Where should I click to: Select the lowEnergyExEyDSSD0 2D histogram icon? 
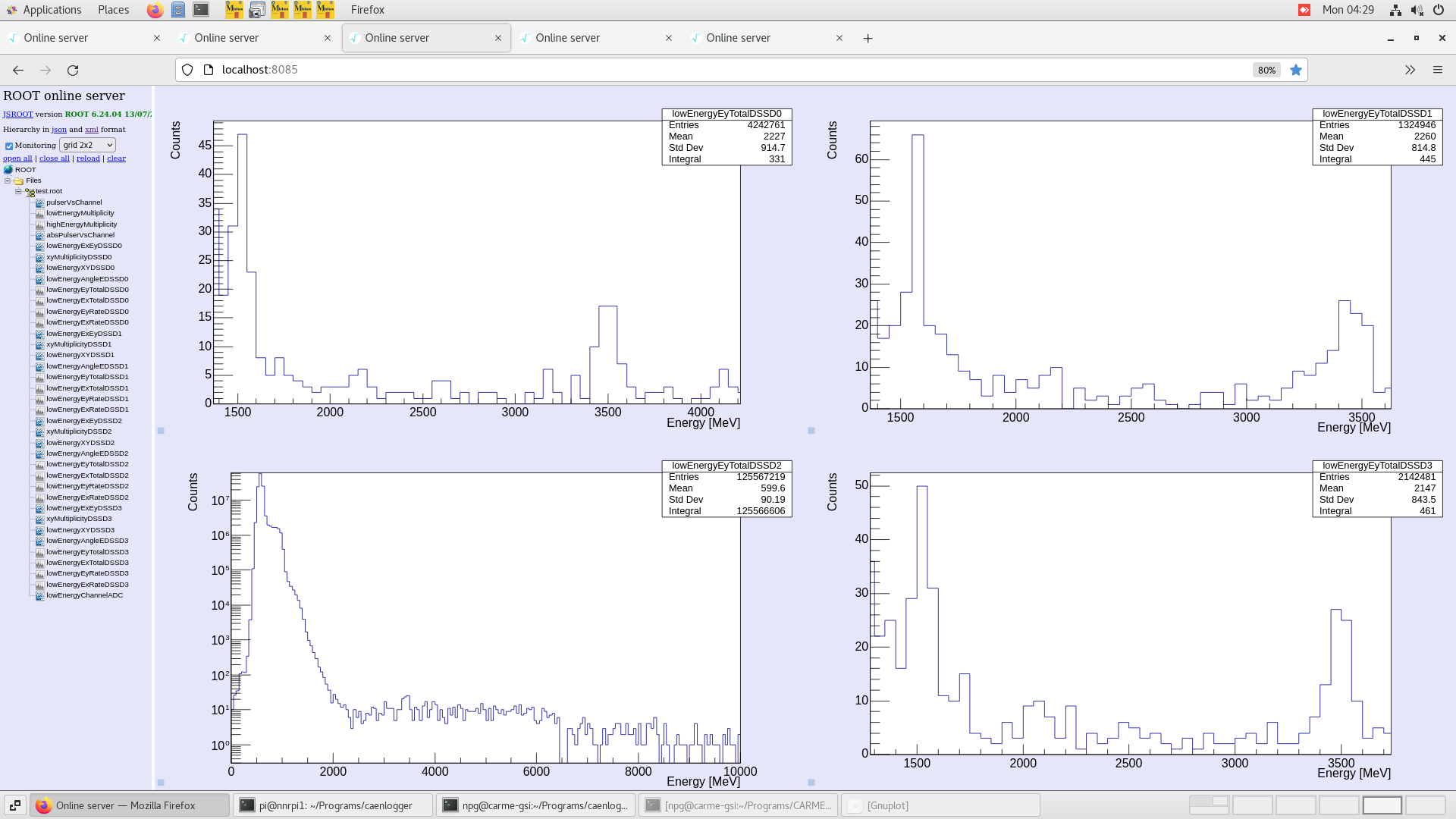pyautogui.click(x=39, y=246)
